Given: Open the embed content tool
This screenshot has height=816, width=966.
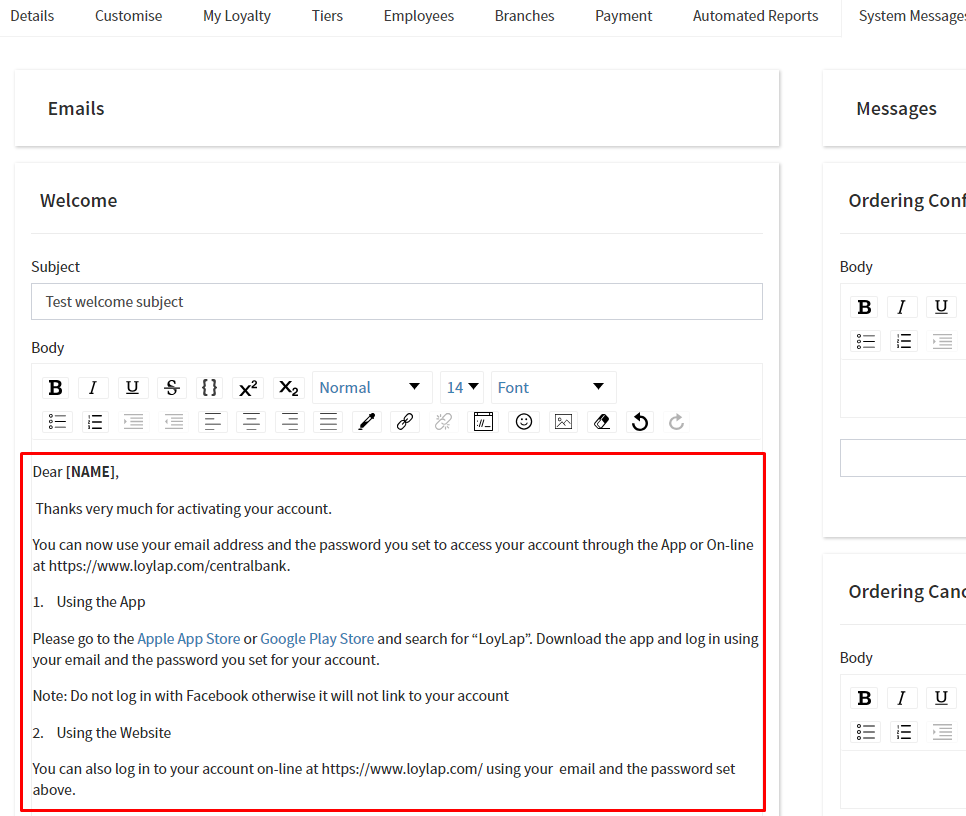Looking at the screenshot, I should tap(484, 422).
